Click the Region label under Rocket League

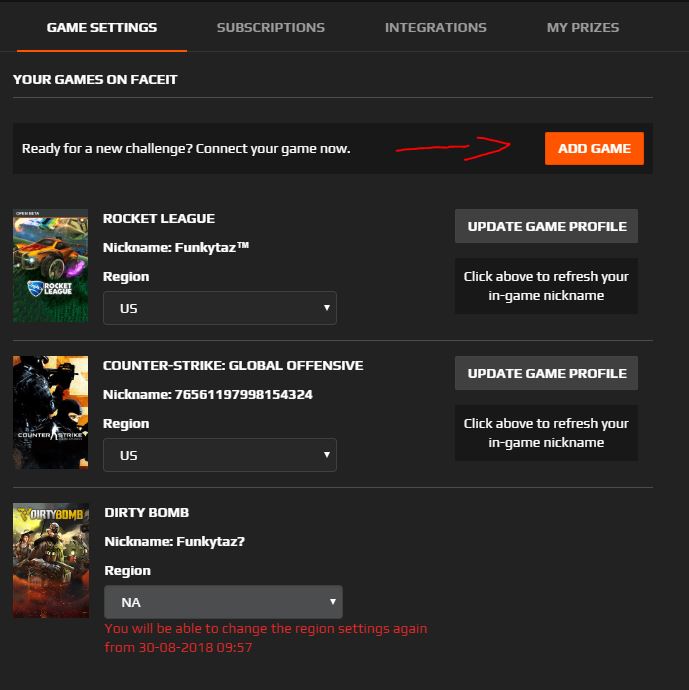(126, 276)
